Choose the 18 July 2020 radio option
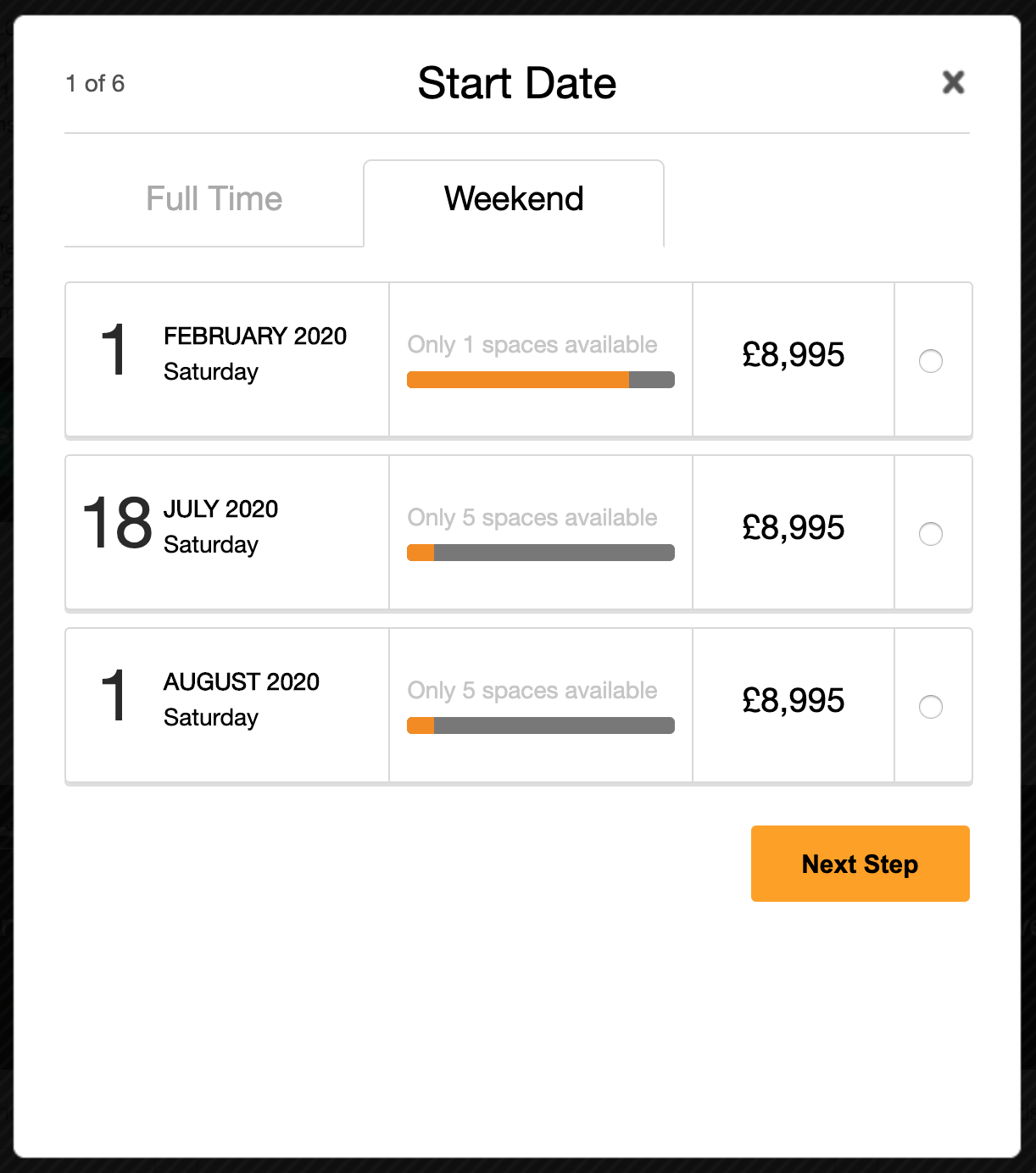Image resolution: width=1036 pixels, height=1173 pixels. pos(931,534)
